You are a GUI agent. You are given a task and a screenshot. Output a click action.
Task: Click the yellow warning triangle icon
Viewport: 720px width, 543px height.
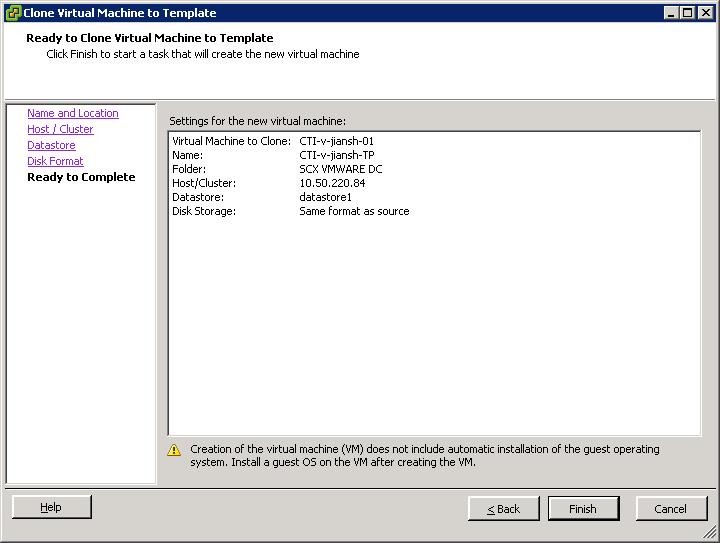pos(174,450)
